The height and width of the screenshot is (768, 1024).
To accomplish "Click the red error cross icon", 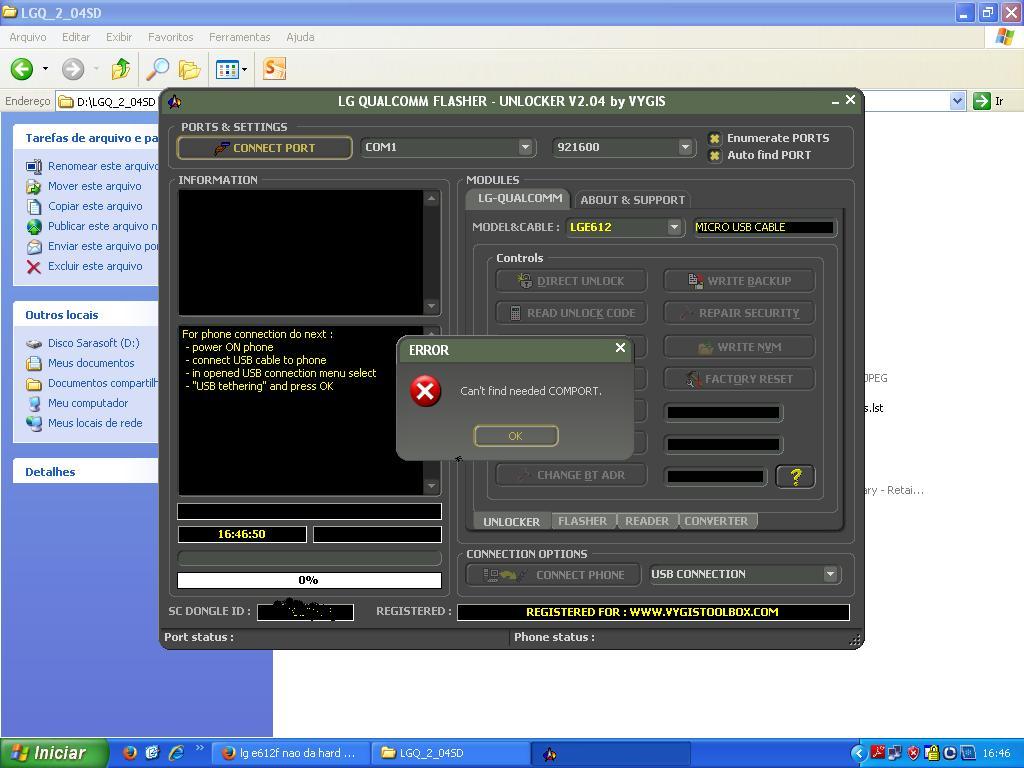I will point(425,391).
